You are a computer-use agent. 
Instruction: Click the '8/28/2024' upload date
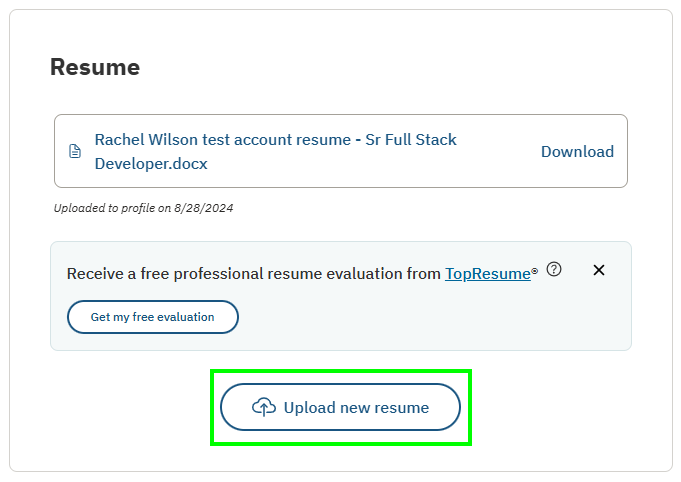[x=208, y=209]
